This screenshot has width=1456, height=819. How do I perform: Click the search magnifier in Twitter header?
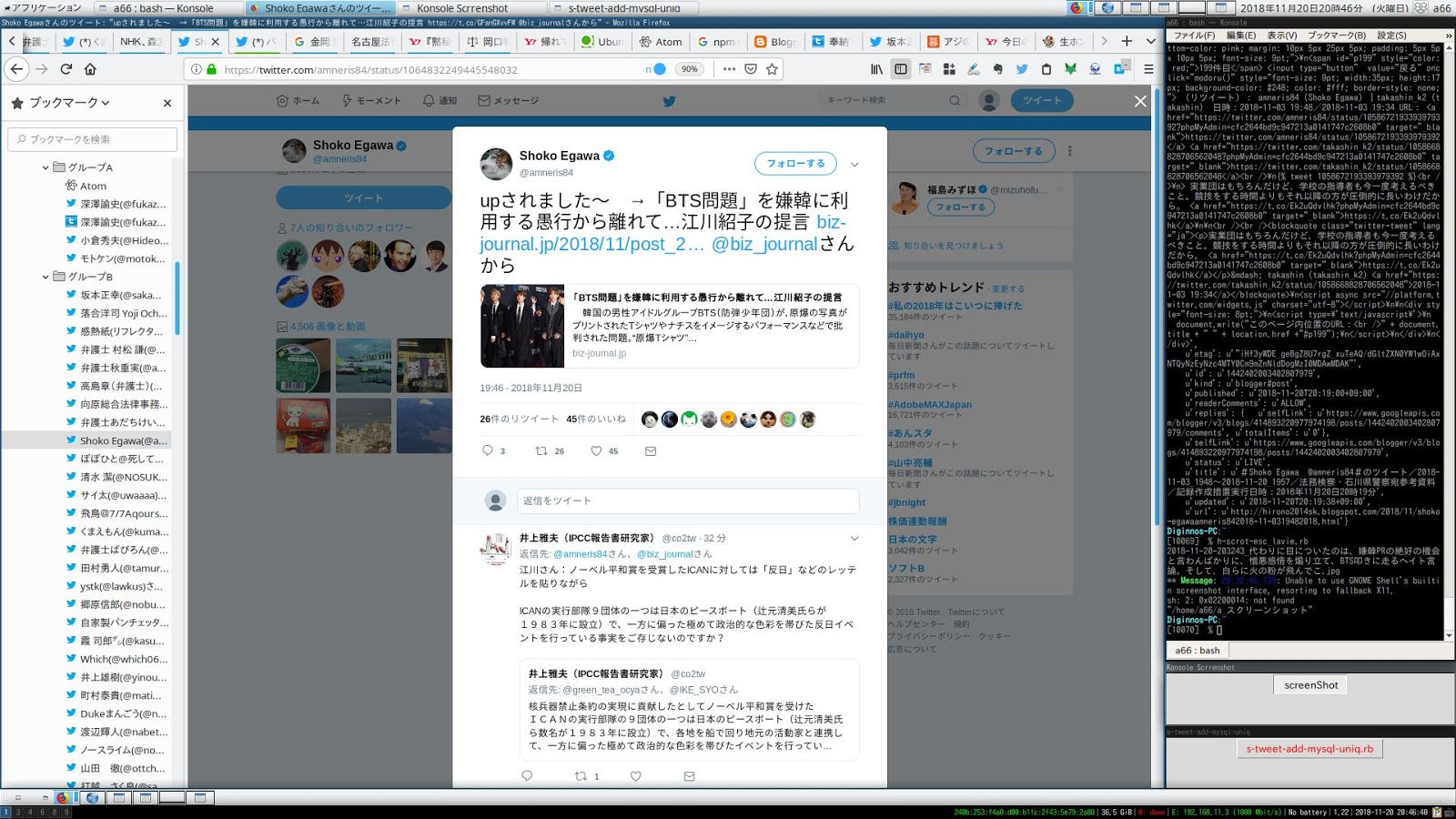(955, 101)
